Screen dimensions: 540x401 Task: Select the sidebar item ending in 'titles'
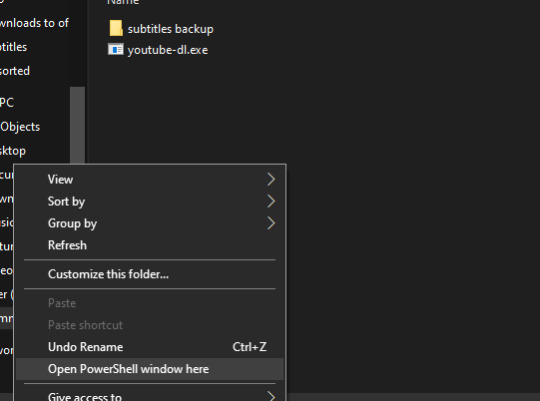click(x=13, y=47)
